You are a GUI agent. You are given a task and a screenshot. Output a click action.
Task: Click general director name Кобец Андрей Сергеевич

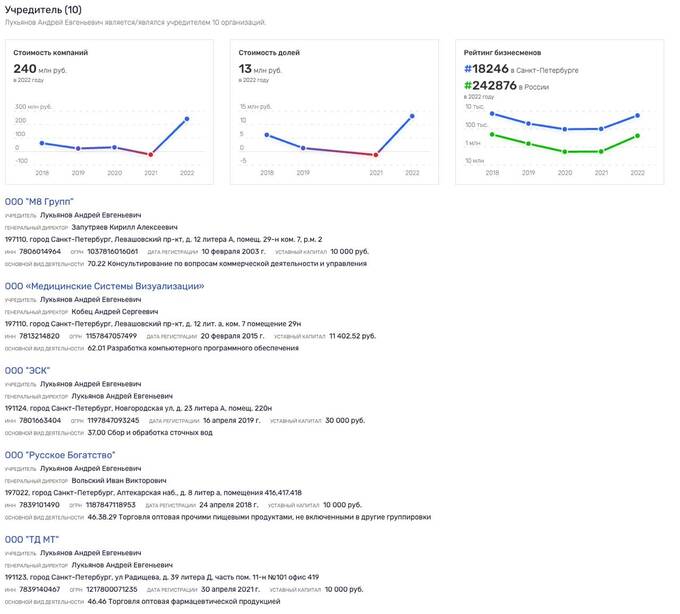pyautogui.click(x=115, y=312)
